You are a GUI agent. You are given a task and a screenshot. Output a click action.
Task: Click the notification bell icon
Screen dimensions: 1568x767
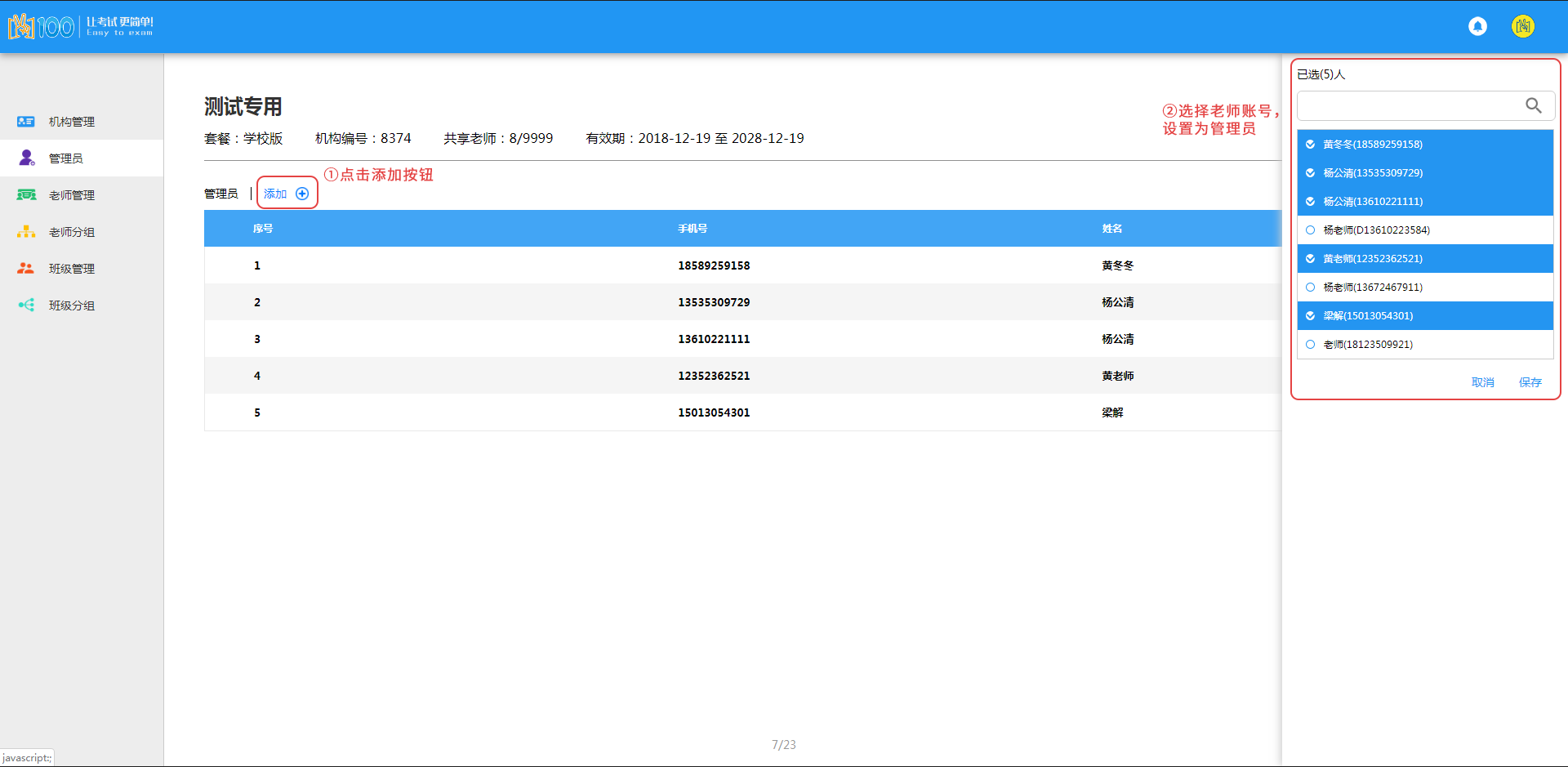pyautogui.click(x=1477, y=27)
